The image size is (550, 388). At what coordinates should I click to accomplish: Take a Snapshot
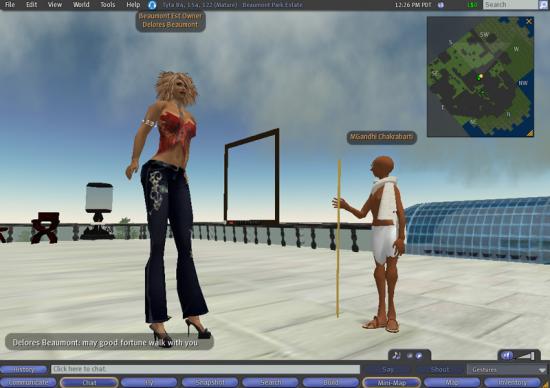[x=210, y=382]
